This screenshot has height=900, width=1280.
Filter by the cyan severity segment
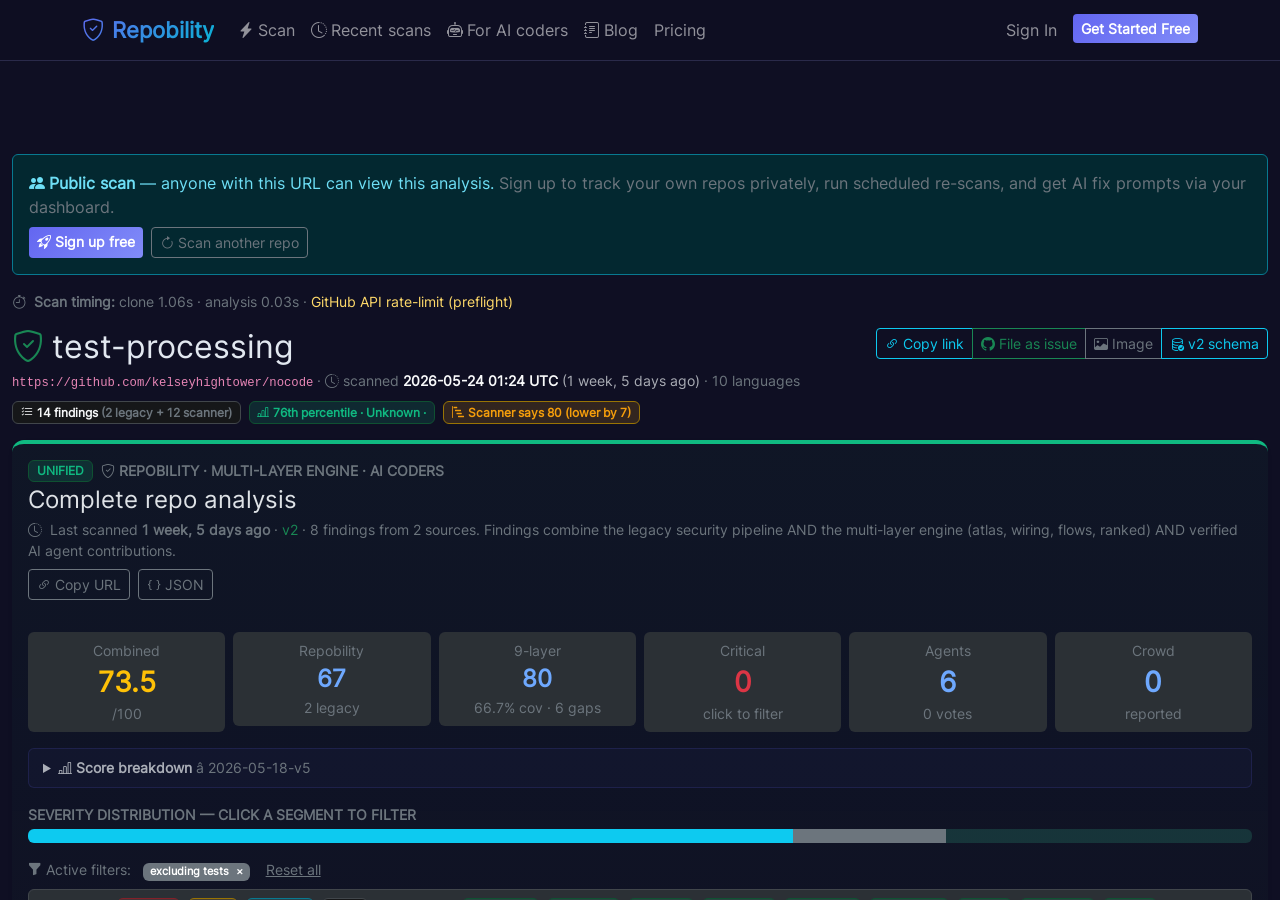click(x=410, y=836)
